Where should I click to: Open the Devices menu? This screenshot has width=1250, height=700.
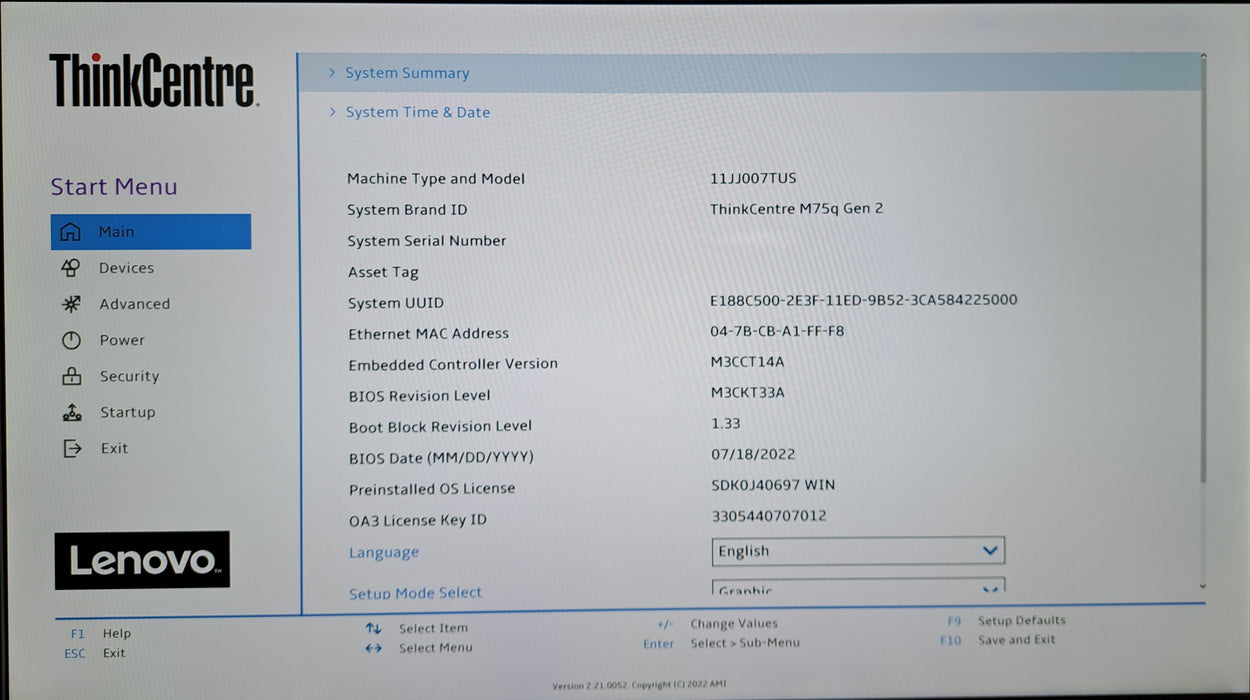126,268
